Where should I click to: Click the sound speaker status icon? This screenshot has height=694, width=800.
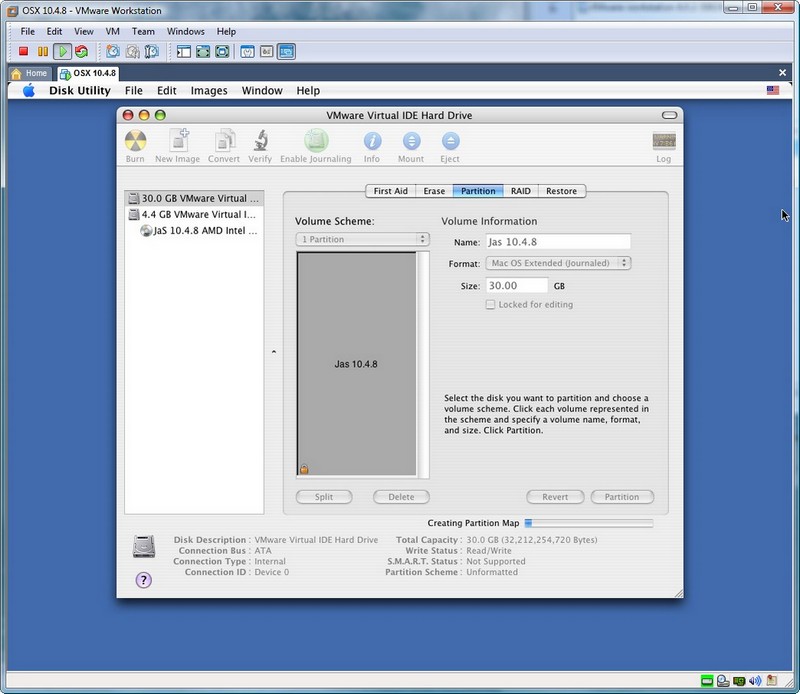(755, 680)
